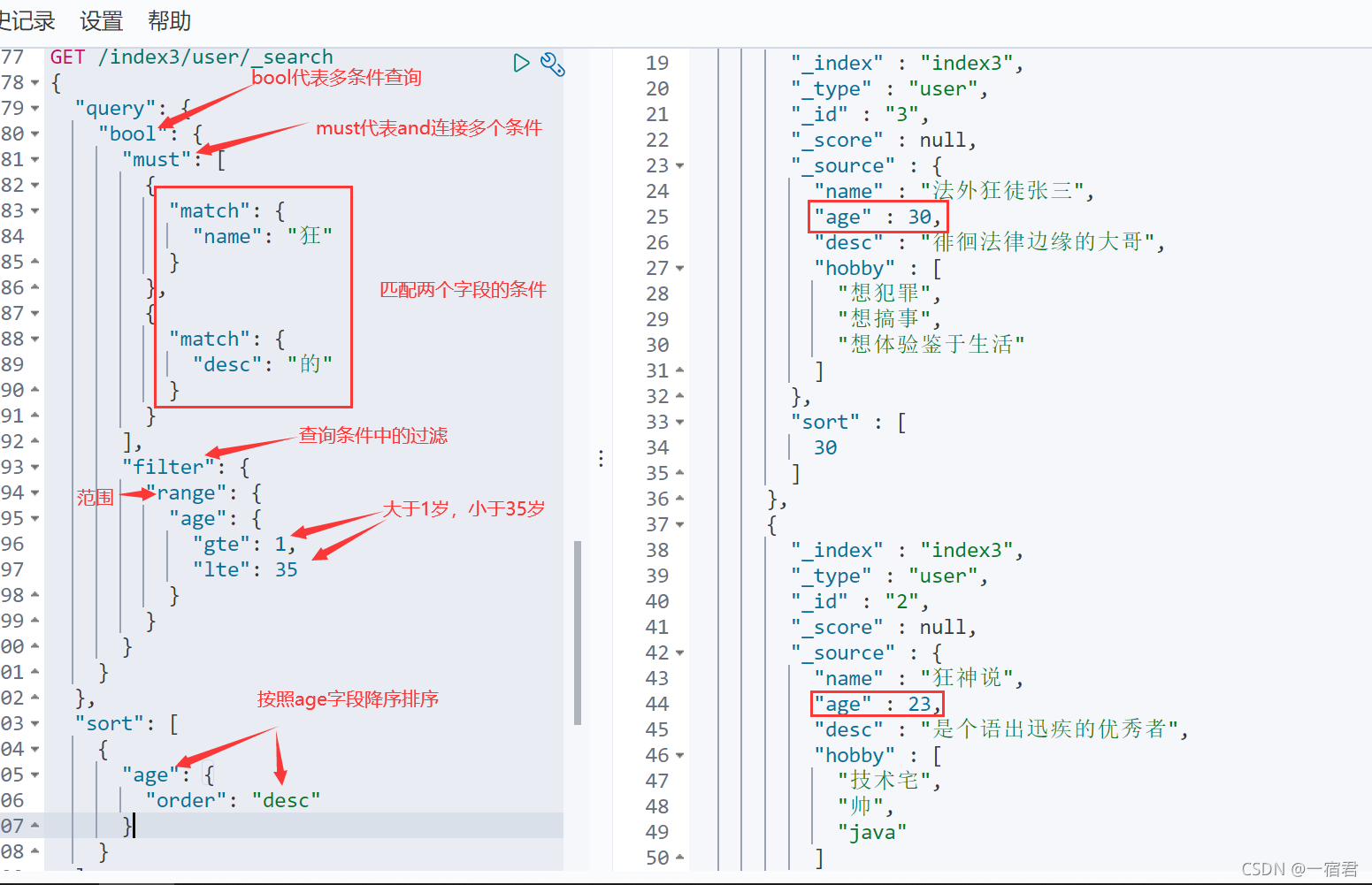Screen dimensions: 1372x885
Task: Click the "name" : "法外狂徒张三" response line
Action: 954,191
